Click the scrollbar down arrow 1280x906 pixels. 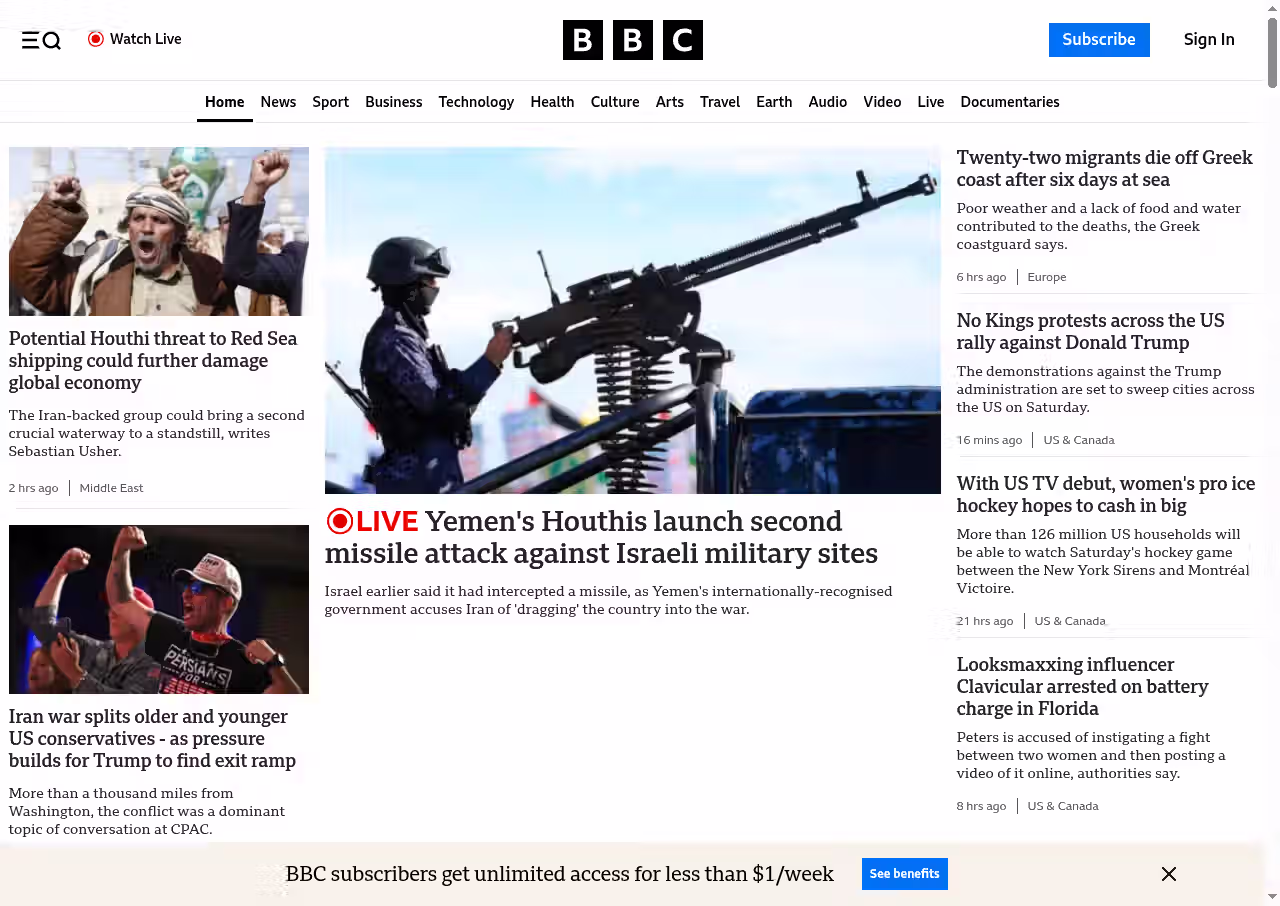coord(1272,896)
